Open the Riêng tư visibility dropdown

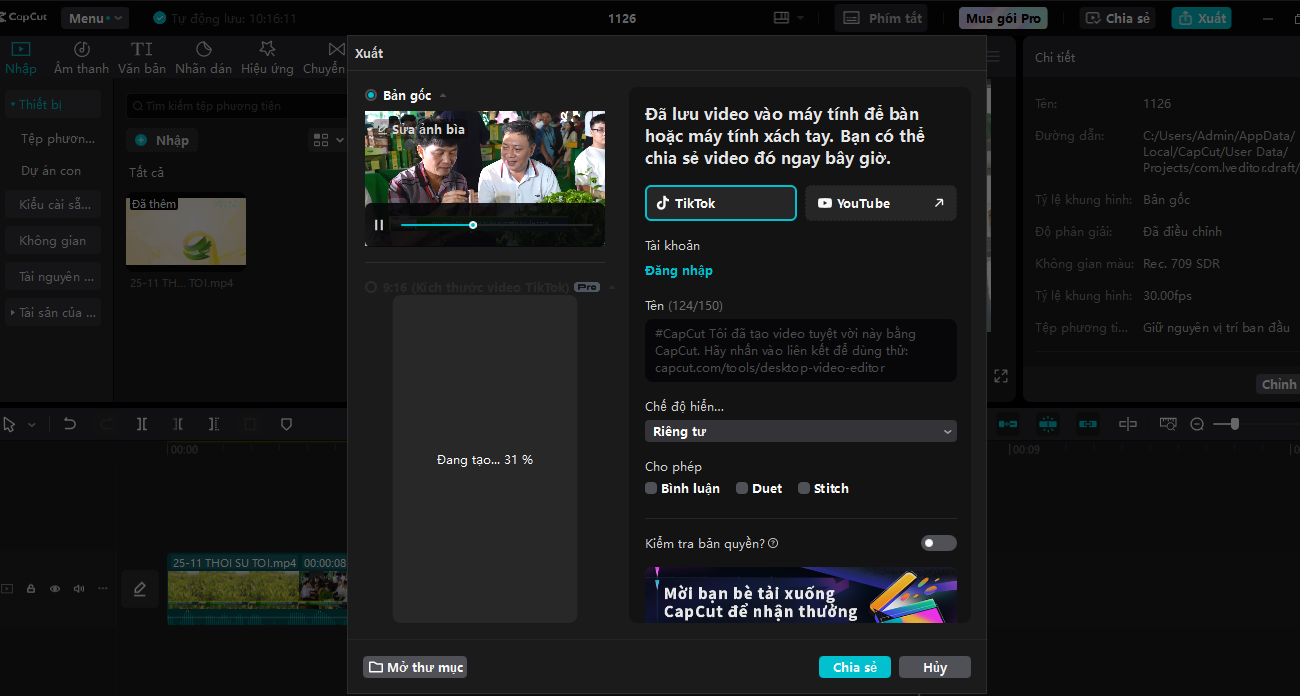[801, 431]
